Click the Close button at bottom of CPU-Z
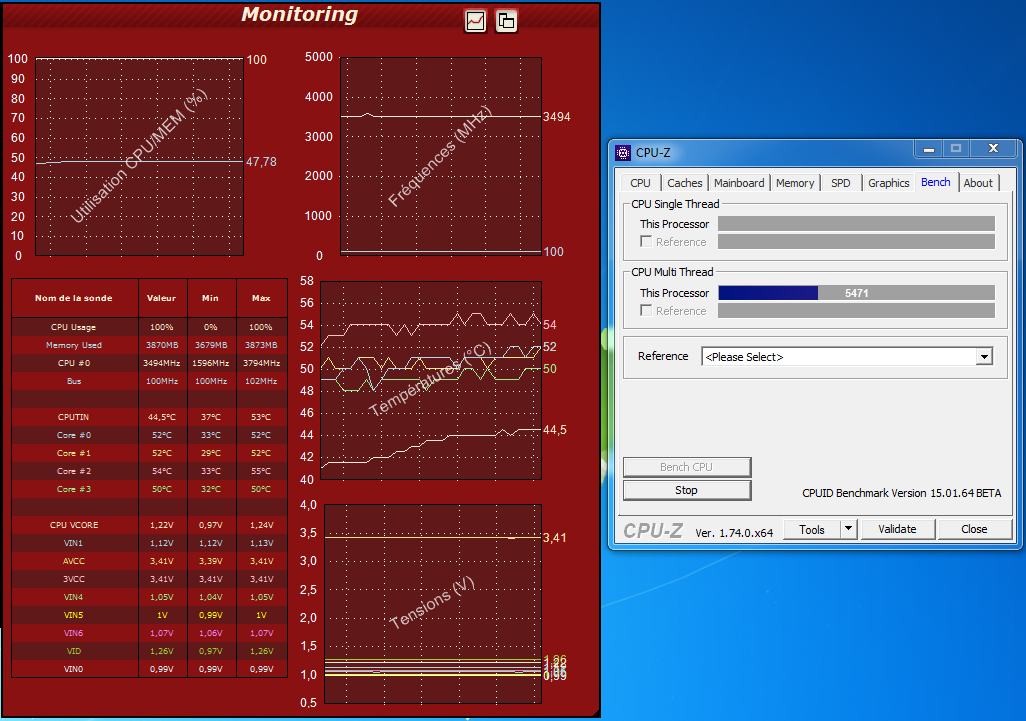This screenshot has height=721, width=1026. tap(974, 530)
